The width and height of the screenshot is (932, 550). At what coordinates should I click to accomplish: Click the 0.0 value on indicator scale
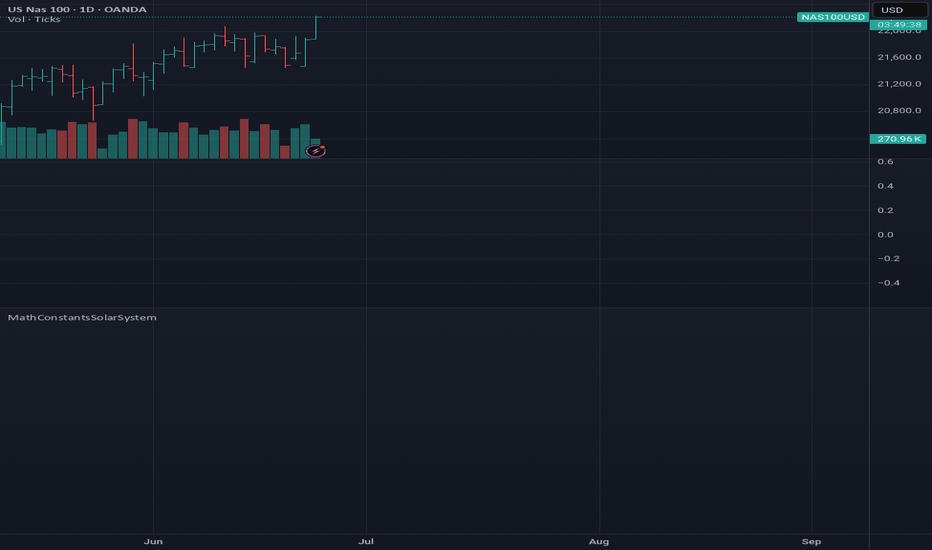(x=885, y=235)
